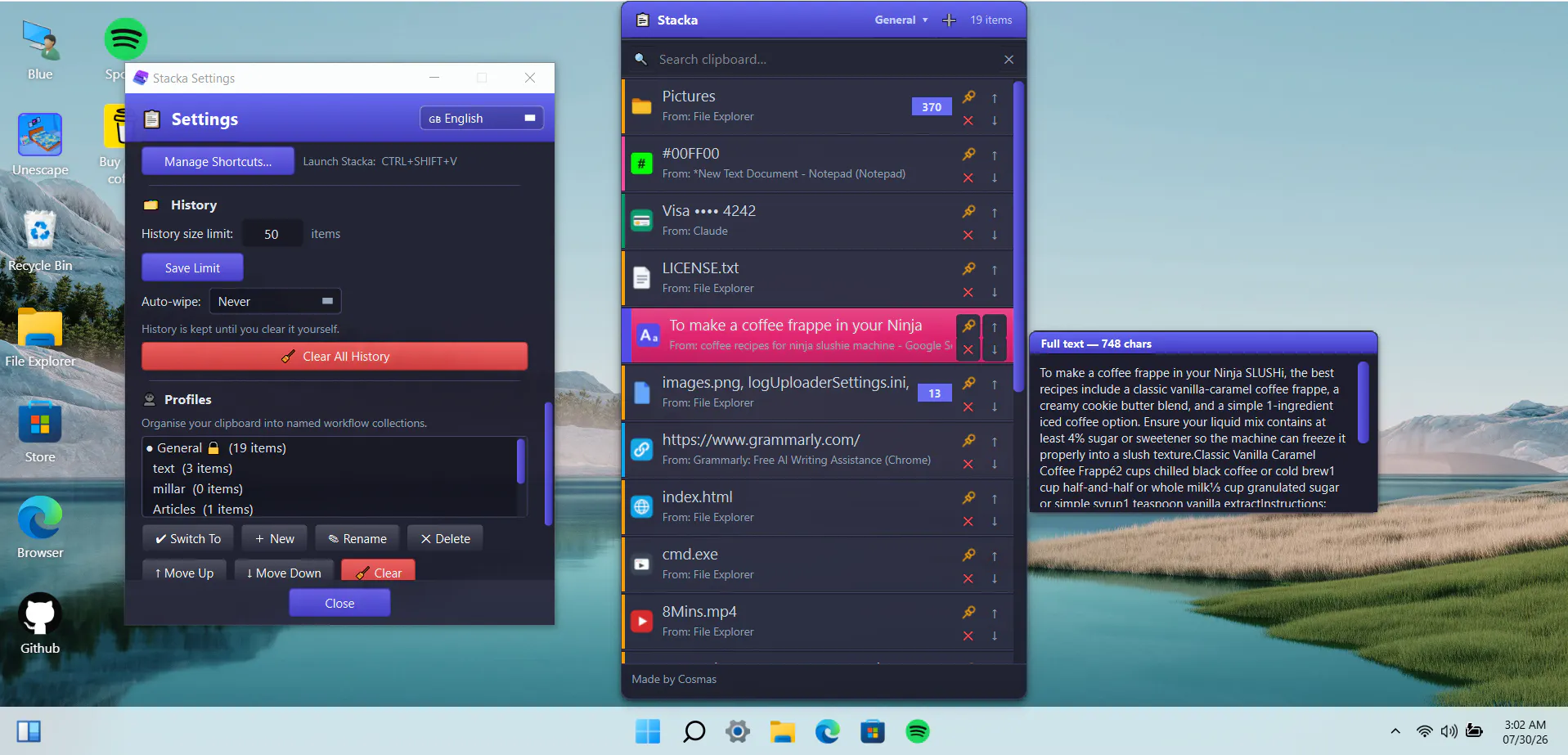Pin the Pictures clipboard item
The width and height of the screenshot is (1568, 755).
(968, 97)
